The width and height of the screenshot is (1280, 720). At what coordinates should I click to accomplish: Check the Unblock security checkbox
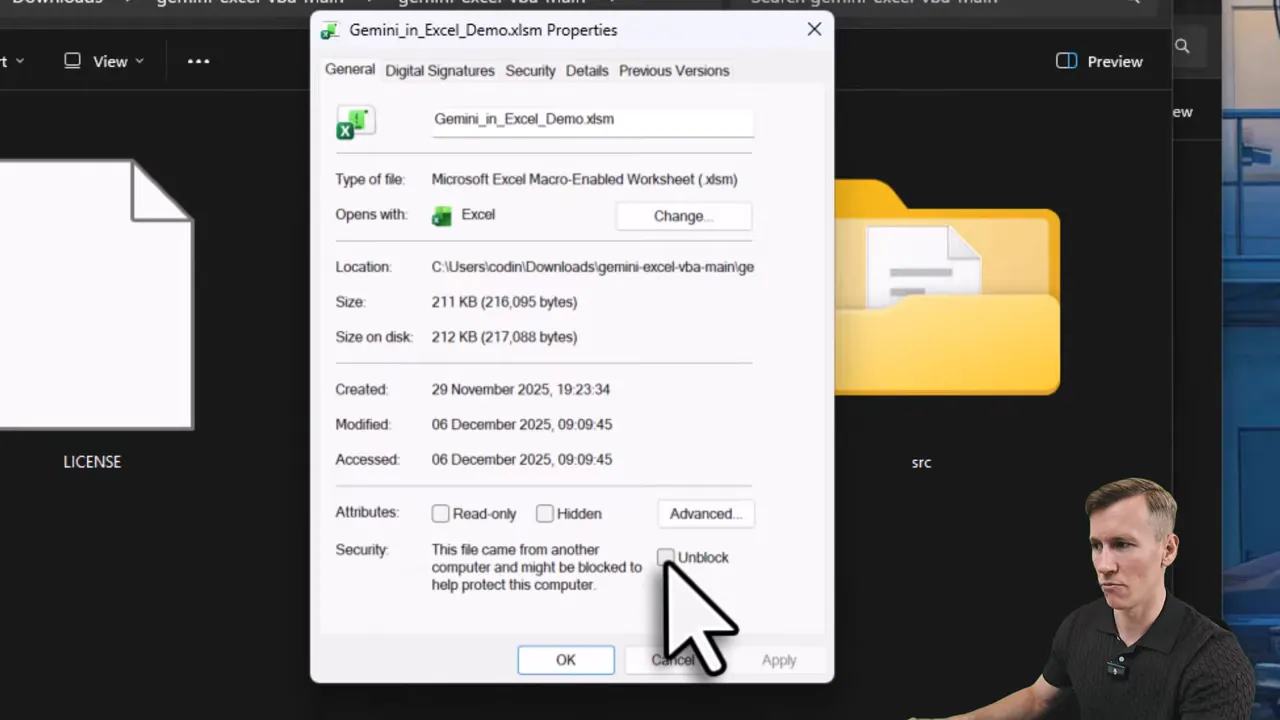(665, 557)
